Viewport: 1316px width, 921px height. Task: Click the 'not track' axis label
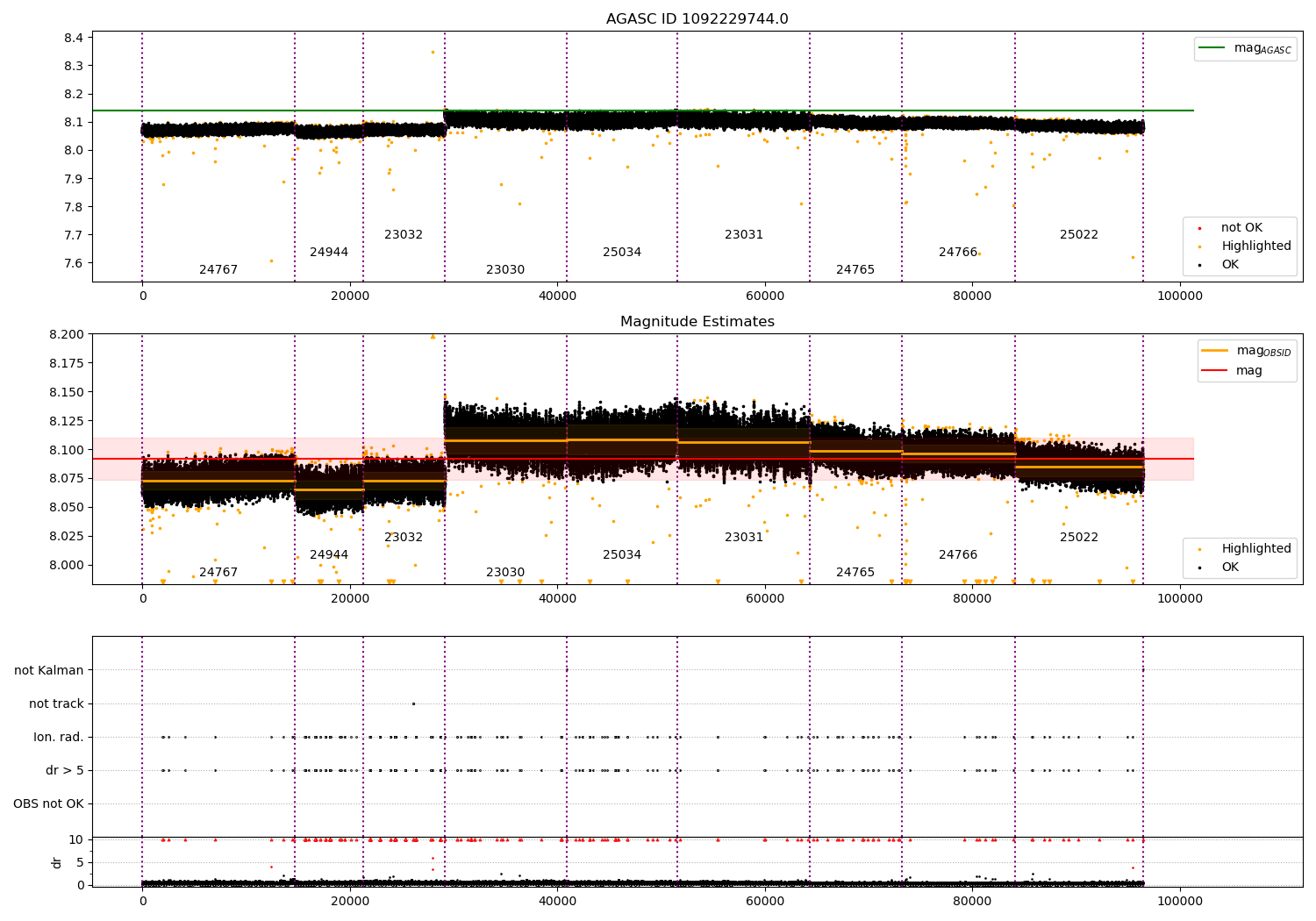pyautogui.click(x=56, y=703)
